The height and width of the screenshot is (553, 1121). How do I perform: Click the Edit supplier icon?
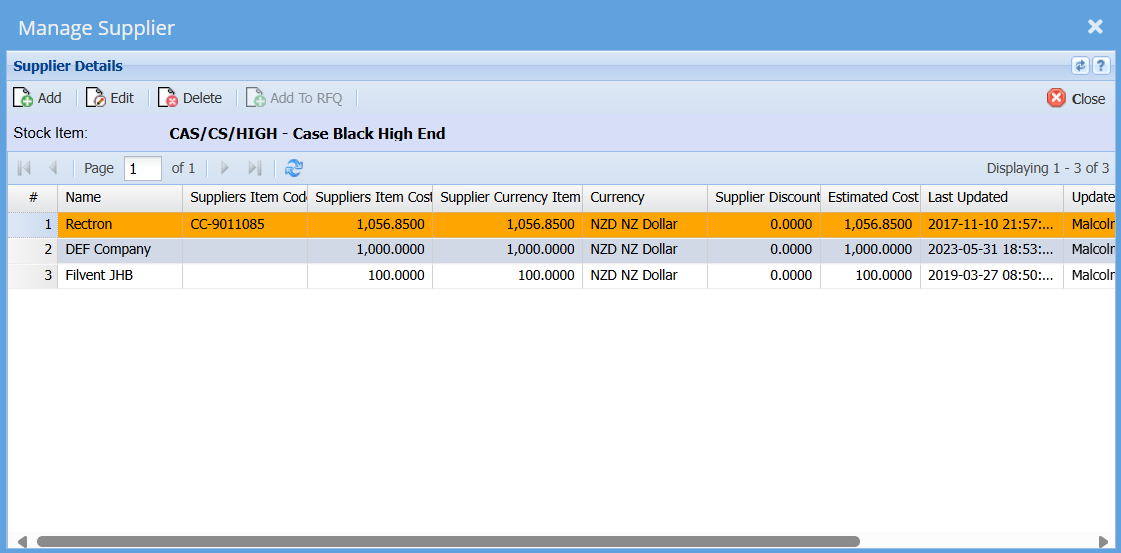click(96, 98)
